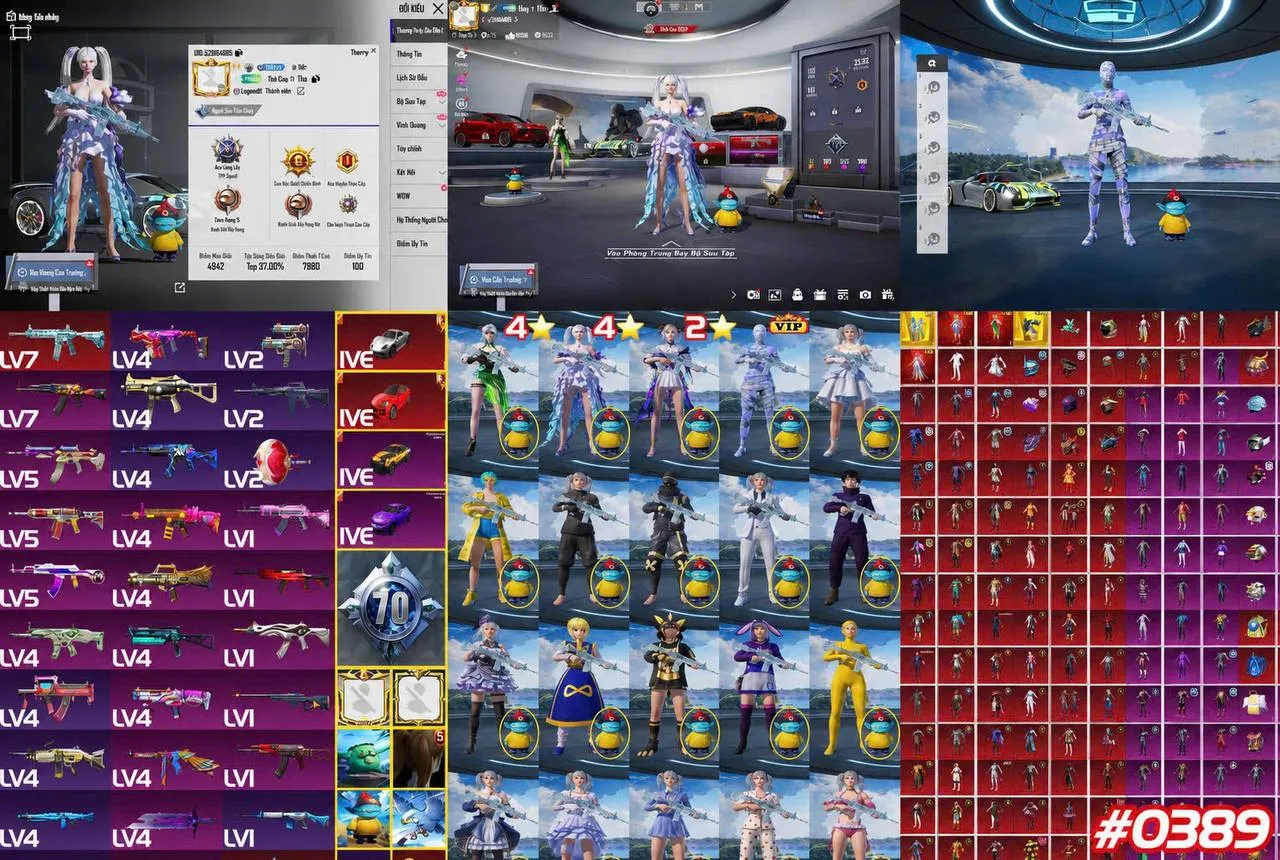Select the pink LVI rifle skin
Image resolution: width=1280 pixels, height=860 pixels.
tap(277, 520)
